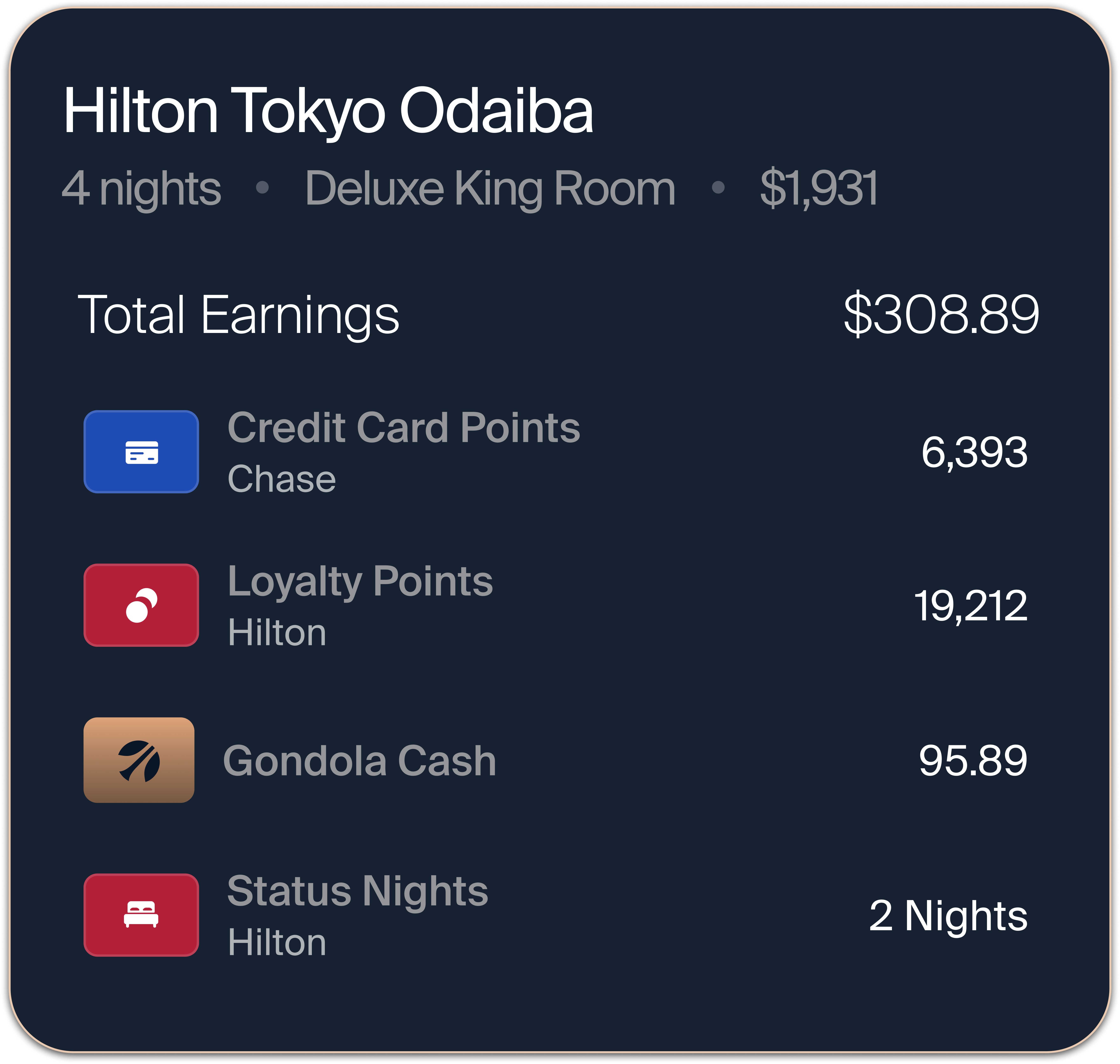Click the 95.89 Gondola Cash value
The height and width of the screenshot is (1064, 1120).
click(973, 761)
